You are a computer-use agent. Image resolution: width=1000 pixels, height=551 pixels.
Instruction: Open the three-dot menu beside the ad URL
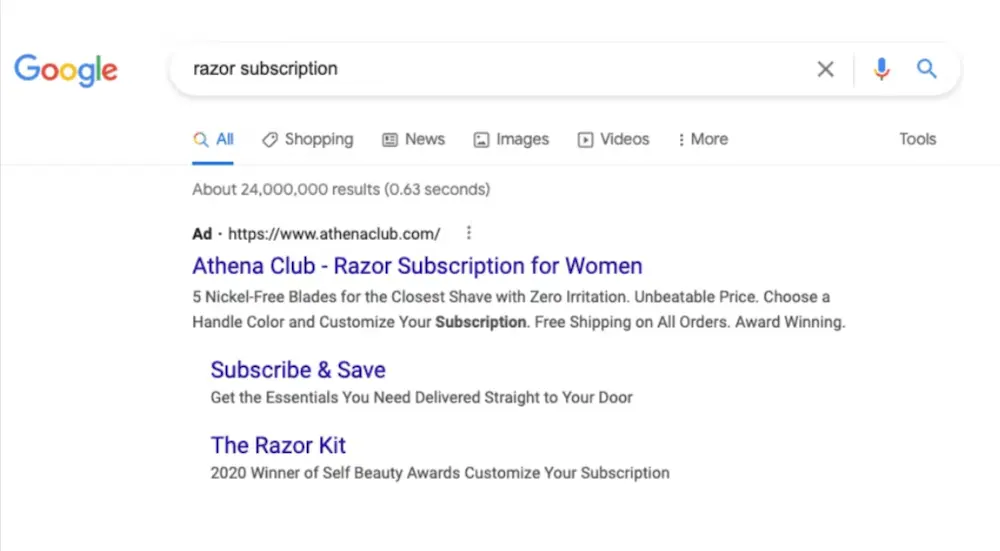tap(468, 234)
